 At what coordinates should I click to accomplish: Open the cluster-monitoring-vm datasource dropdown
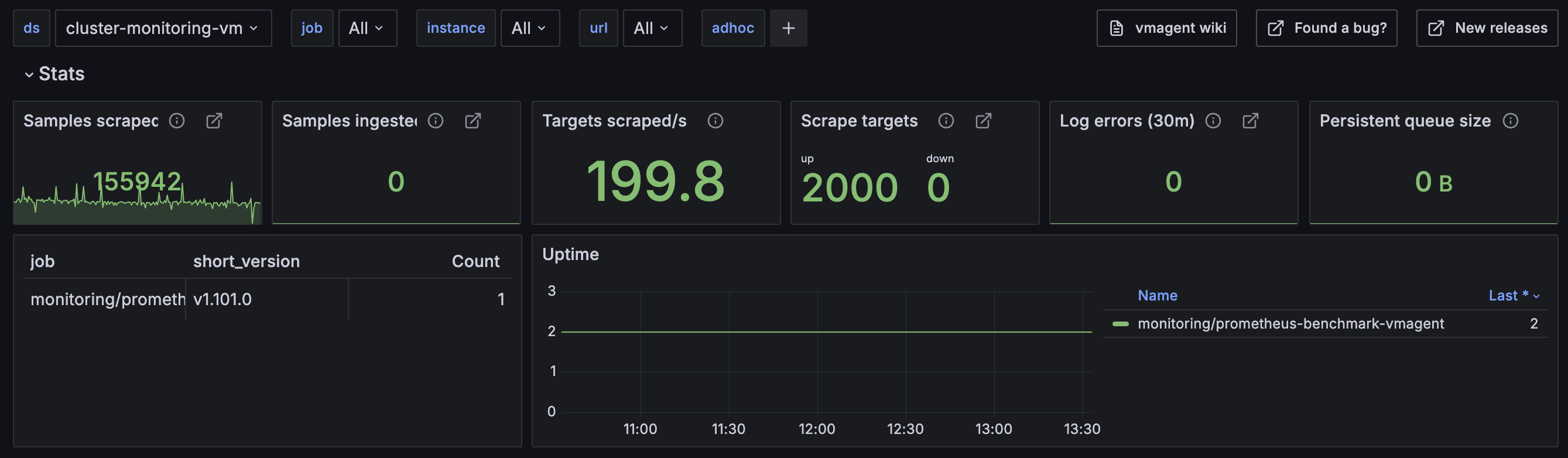[x=163, y=28]
